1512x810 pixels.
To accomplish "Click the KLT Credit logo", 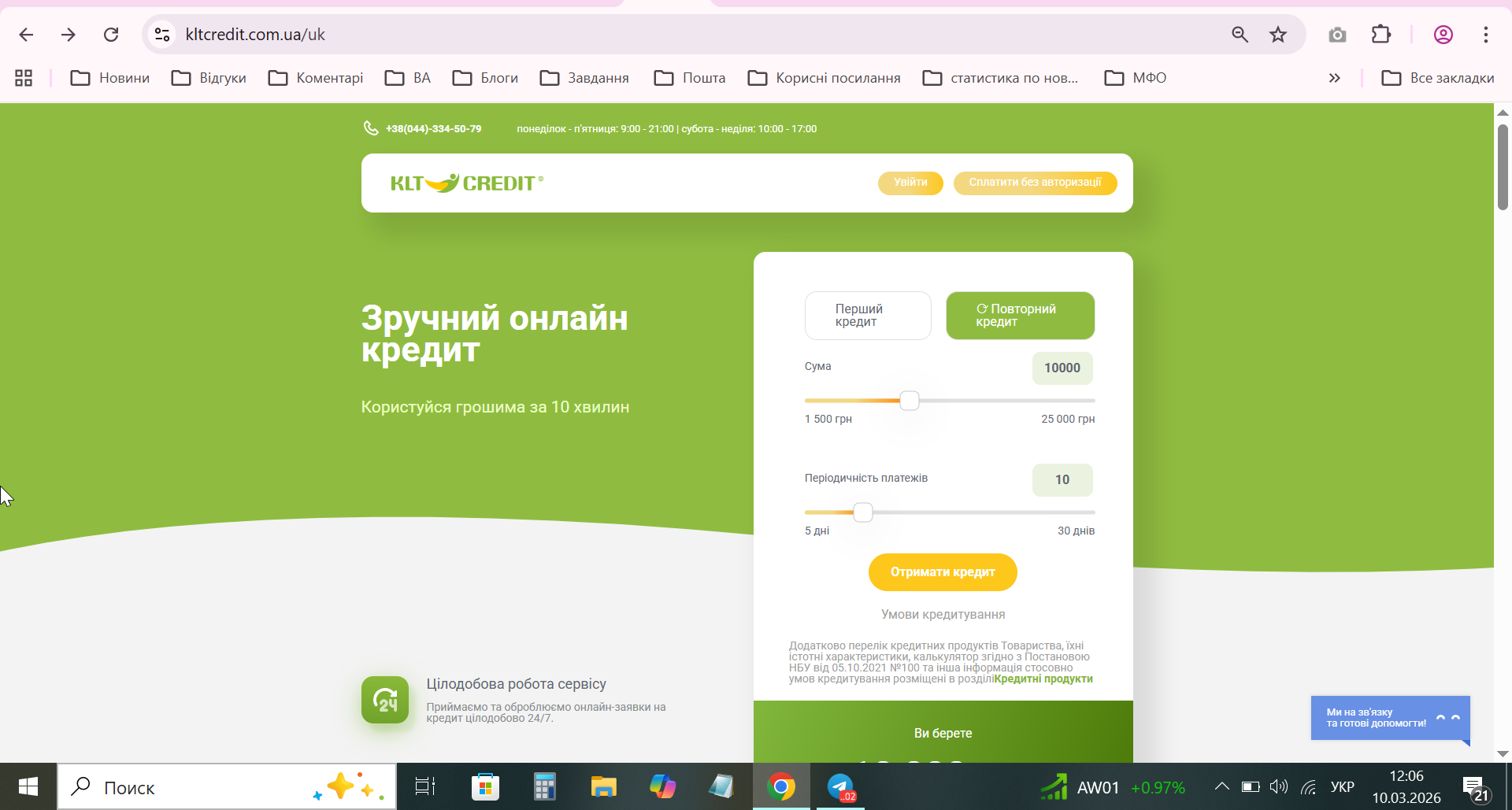I will (x=467, y=183).
